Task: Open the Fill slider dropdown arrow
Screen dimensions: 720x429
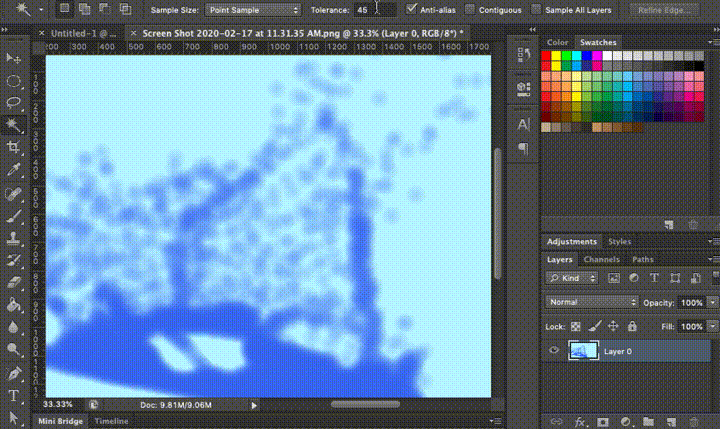Action: pyautogui.click(x=713, y=327)
